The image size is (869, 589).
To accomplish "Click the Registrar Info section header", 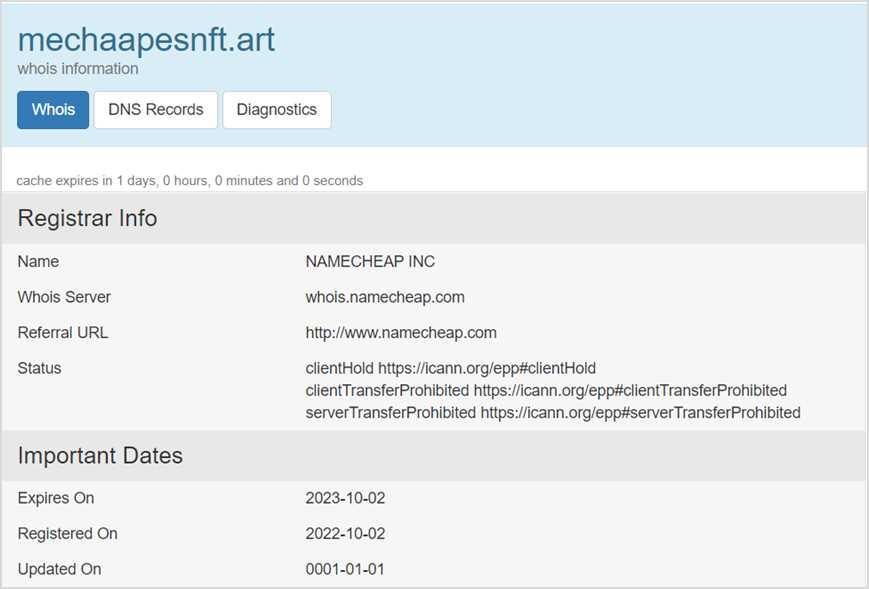I will point(87,218).
